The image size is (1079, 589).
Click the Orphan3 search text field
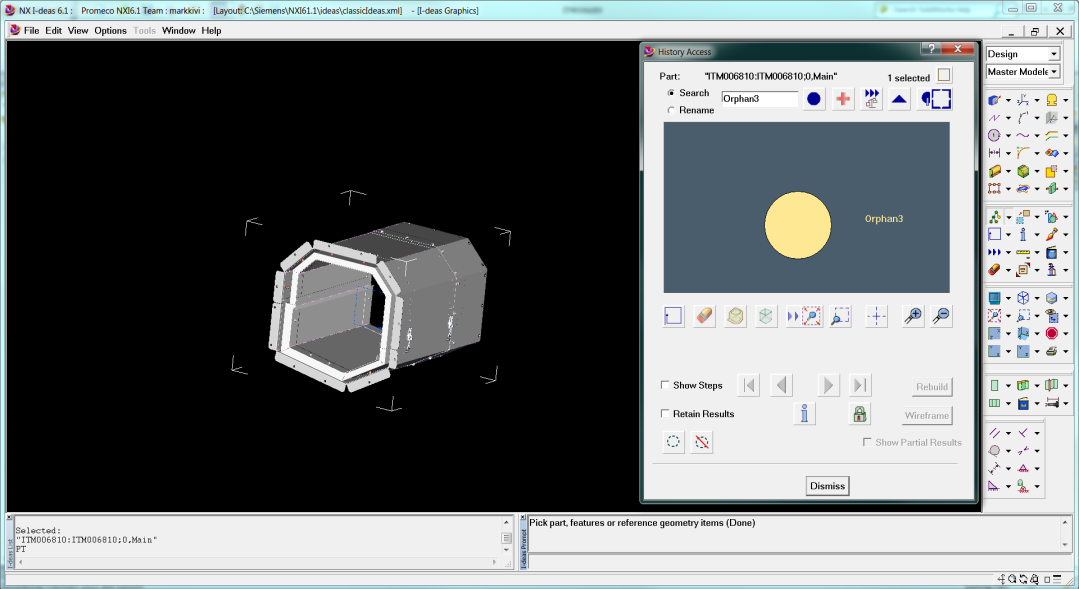click(760, 98)
